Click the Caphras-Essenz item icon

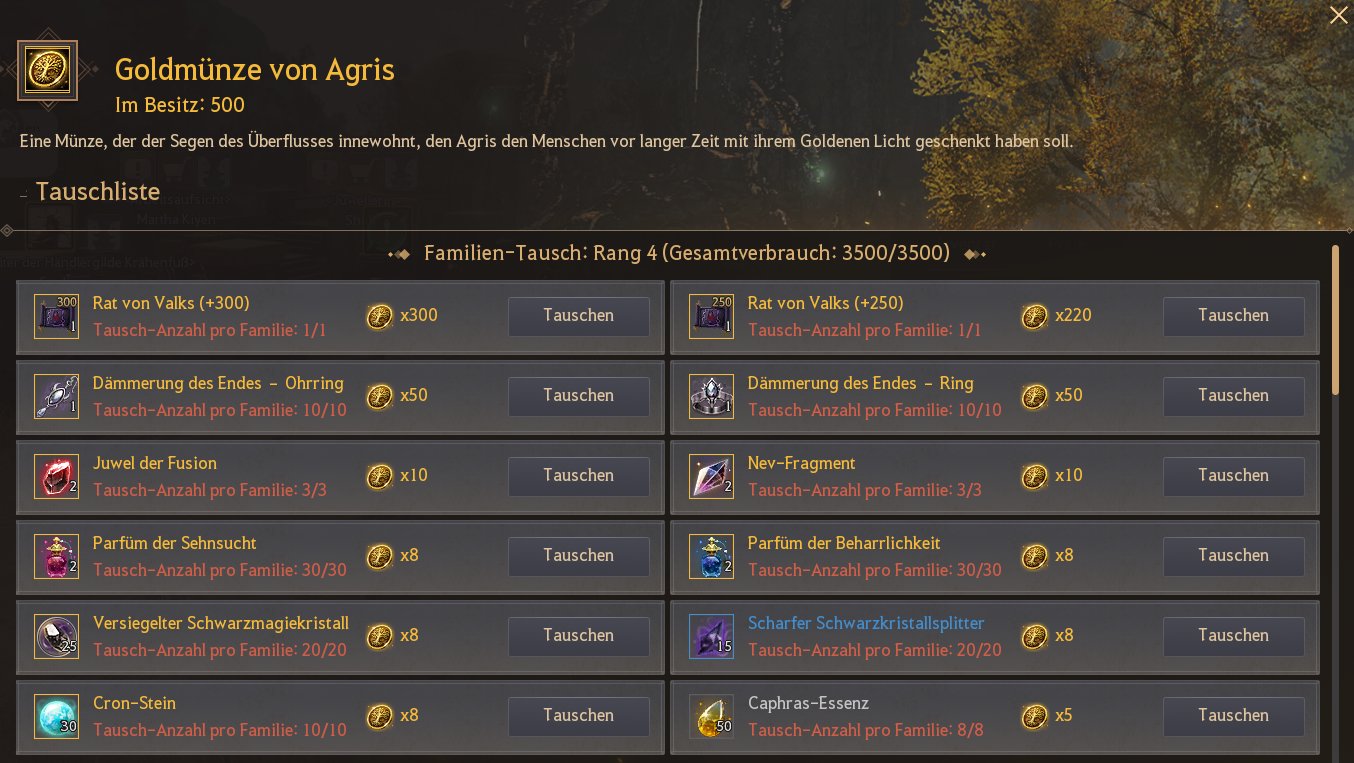pos(711,716)
